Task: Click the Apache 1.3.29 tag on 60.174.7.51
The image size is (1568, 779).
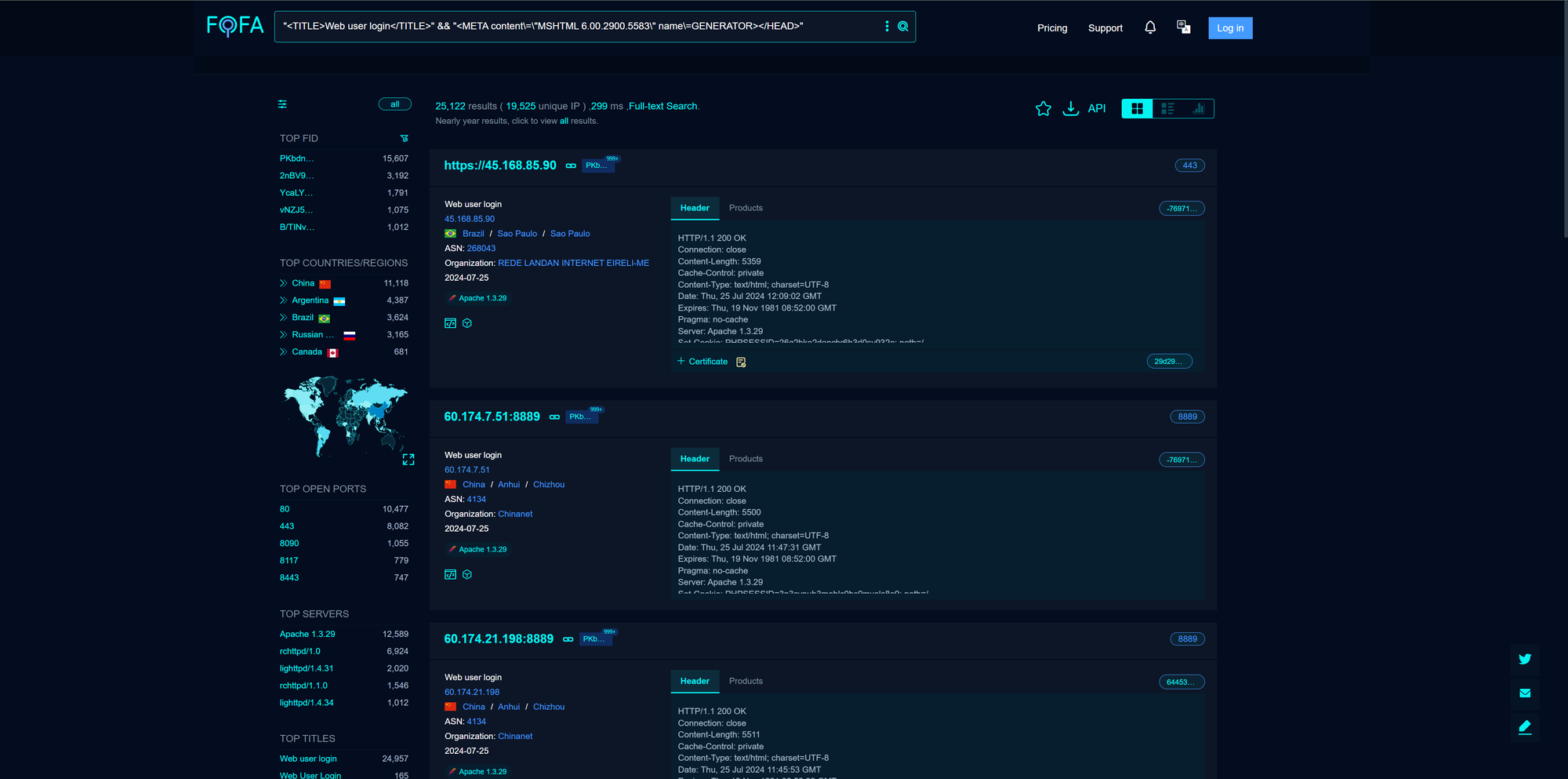Action: pyautogui.click(x=477, y=550)
